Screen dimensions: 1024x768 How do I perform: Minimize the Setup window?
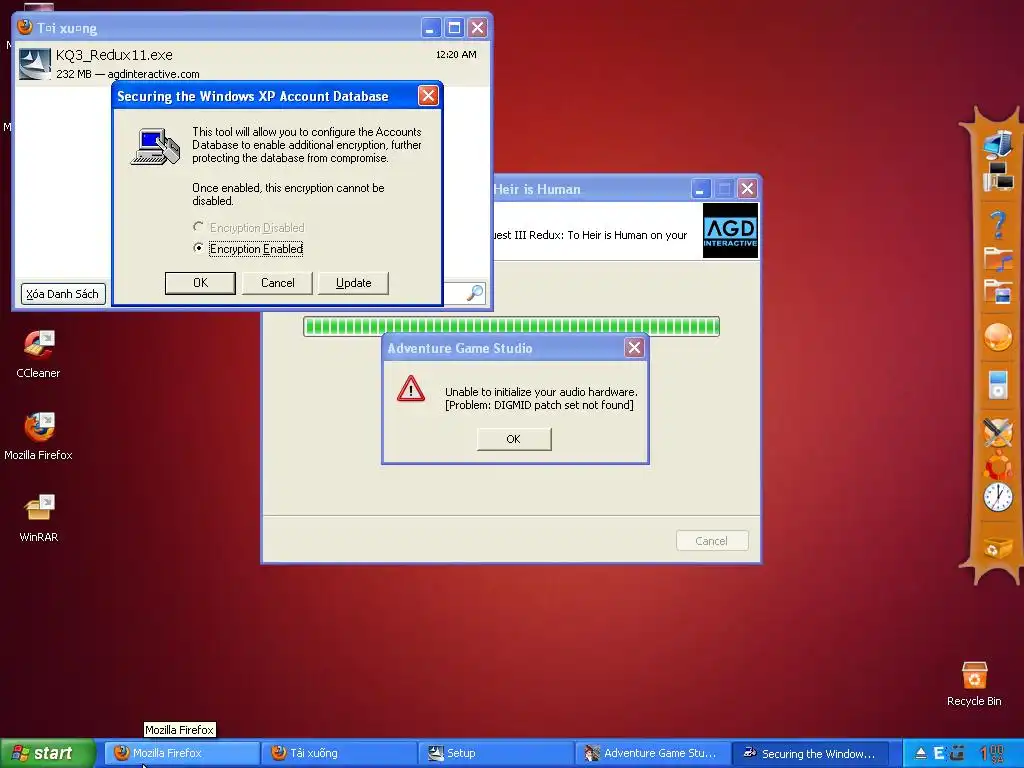click(699, 189)
